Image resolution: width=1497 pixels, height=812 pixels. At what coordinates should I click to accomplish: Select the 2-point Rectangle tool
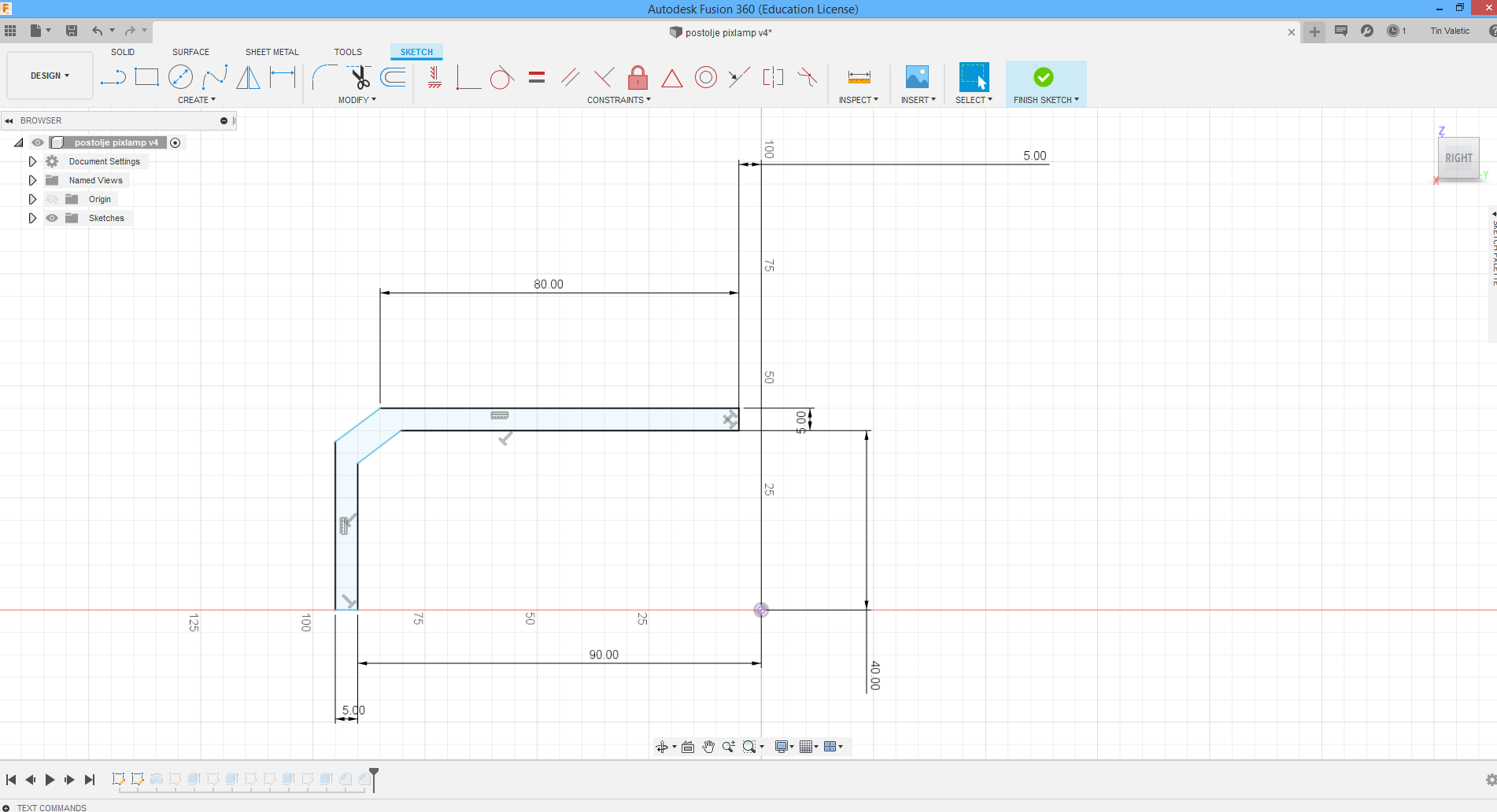[x=147, y=77]
